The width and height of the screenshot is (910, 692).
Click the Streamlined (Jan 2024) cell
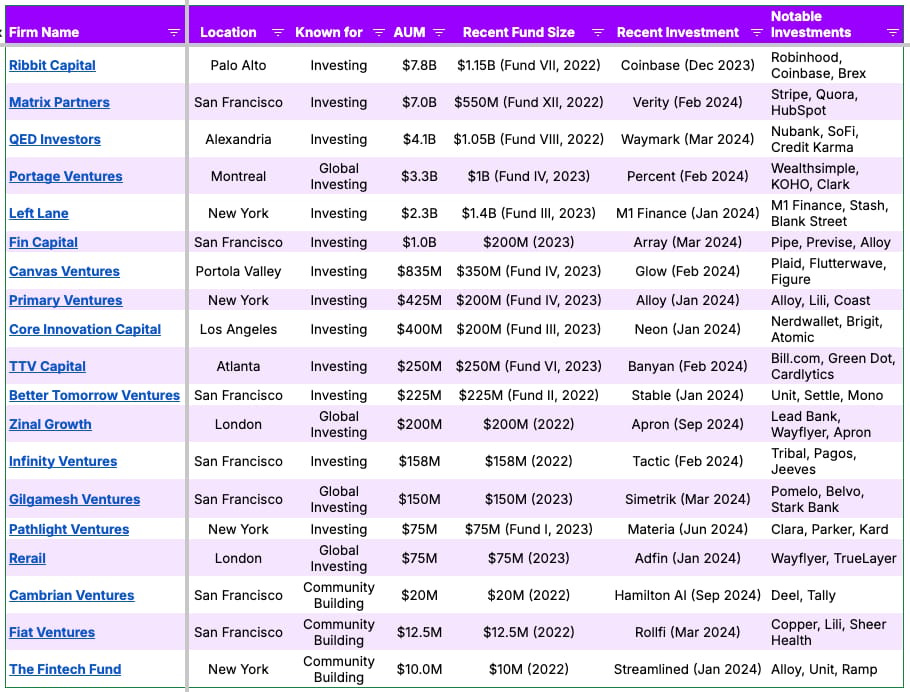688,669
